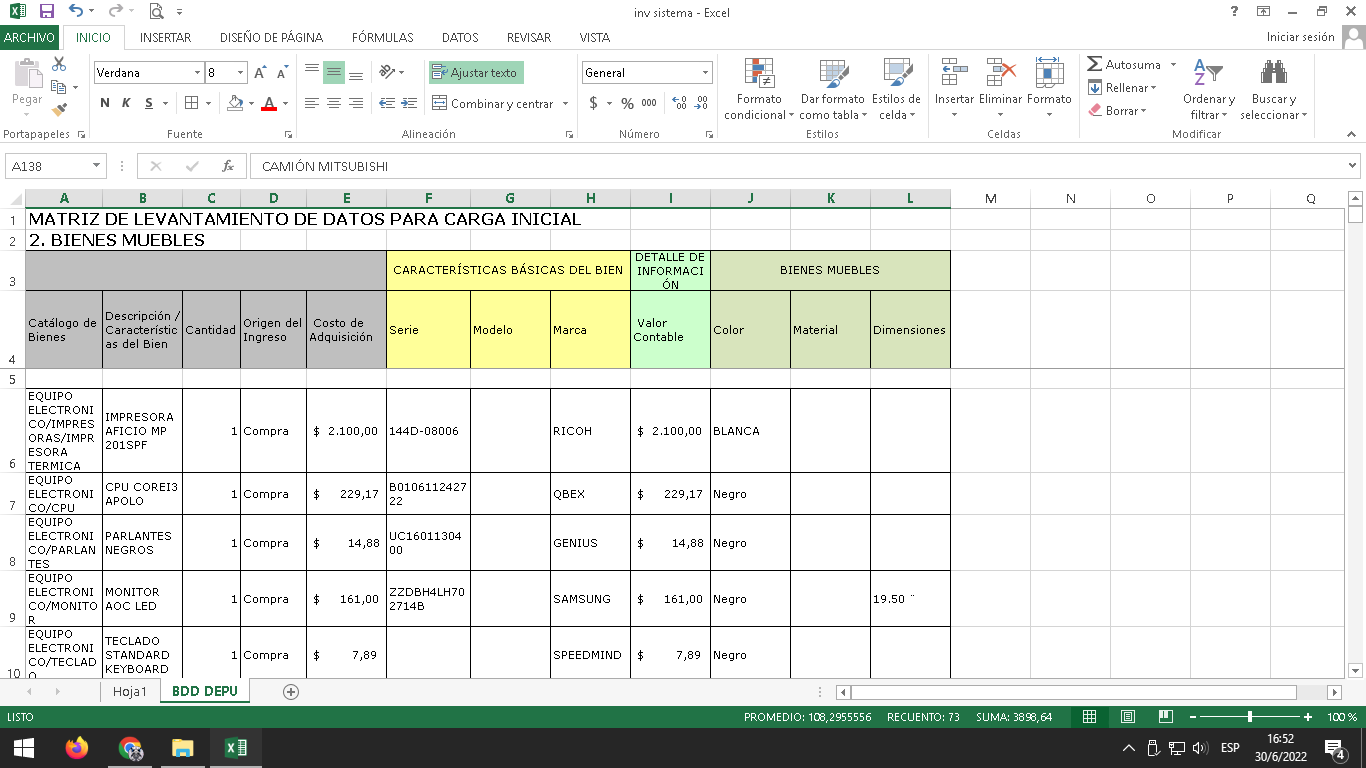Click the zoom slider handle
This screenshot has width=1366, height=768.
(x=1250, y=717)
